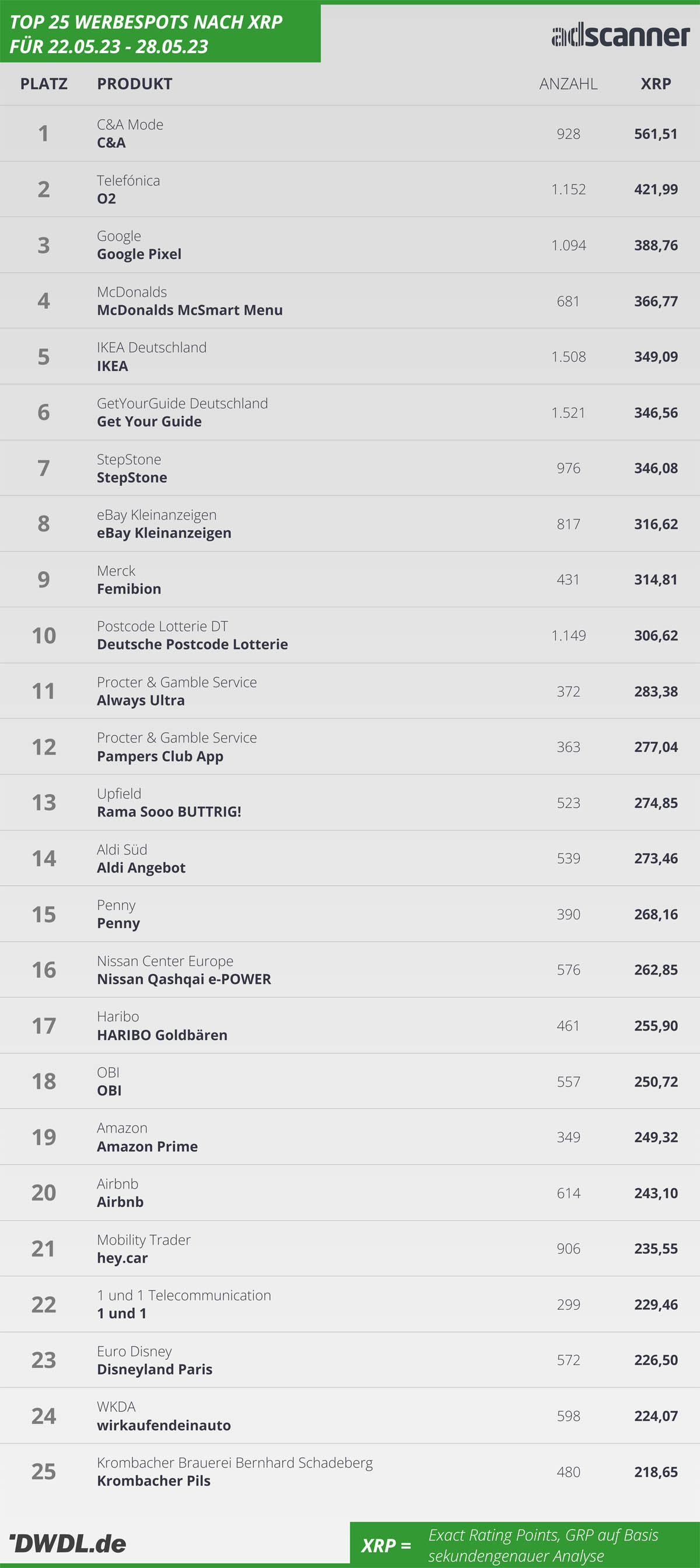Click the ANZAHL column header
Image resolution: width=700 pixels, height=1568 pixels.
point(568,83)
